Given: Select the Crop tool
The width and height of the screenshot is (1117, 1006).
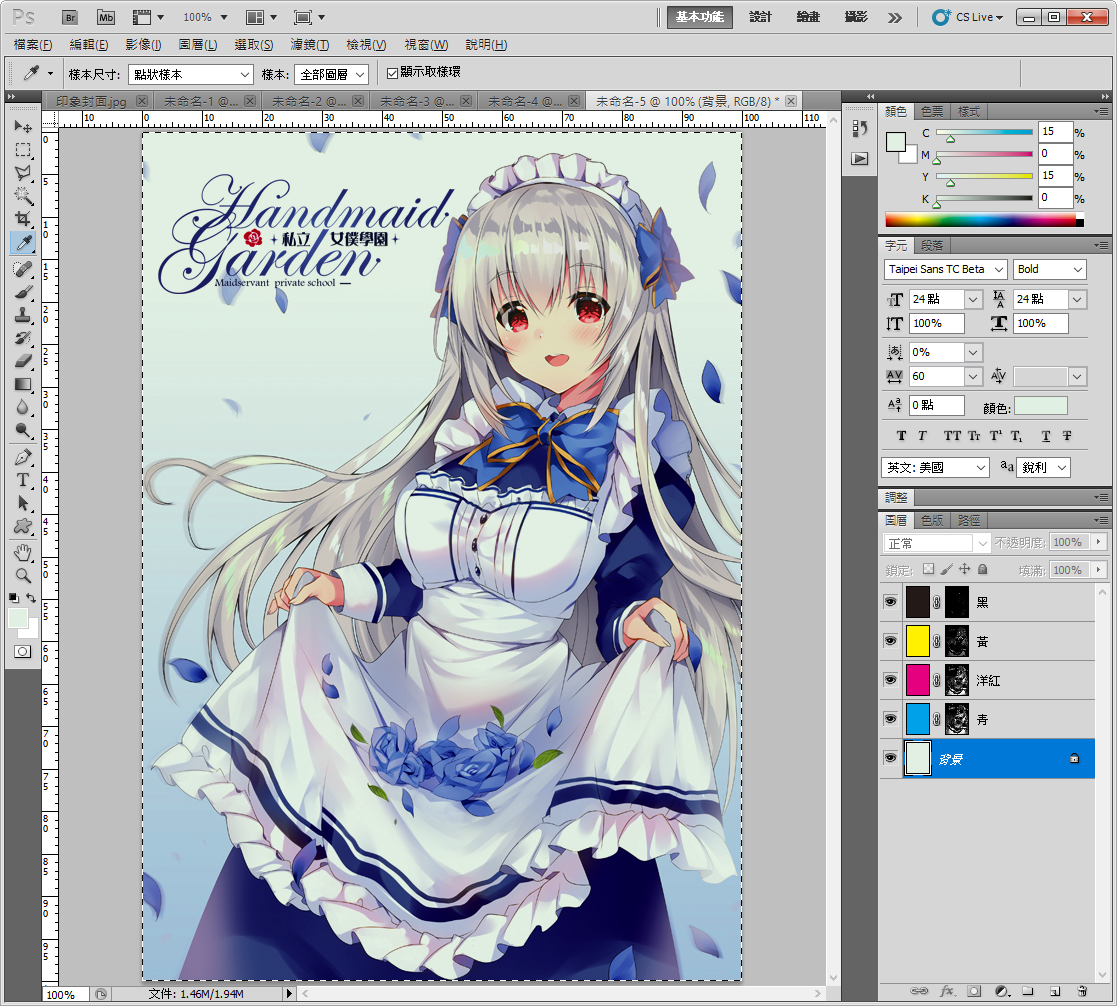Looking at the screenshot, I should pos(23,219).
